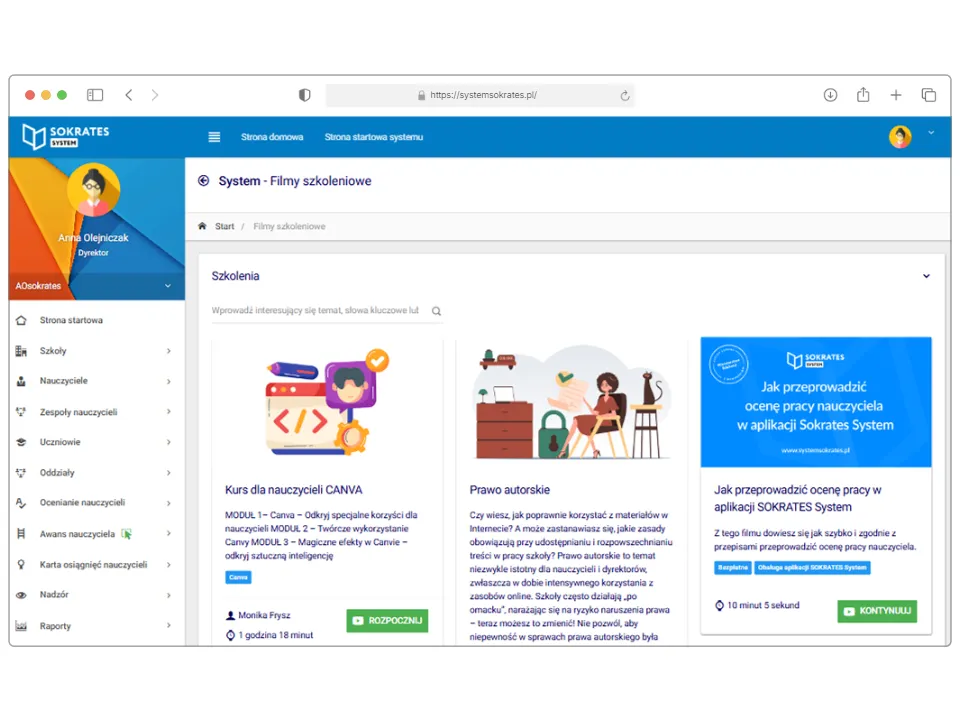This screenshot has height=720, width=960.
Task: Click the browser share icon
Action: (x=863, y=95)
